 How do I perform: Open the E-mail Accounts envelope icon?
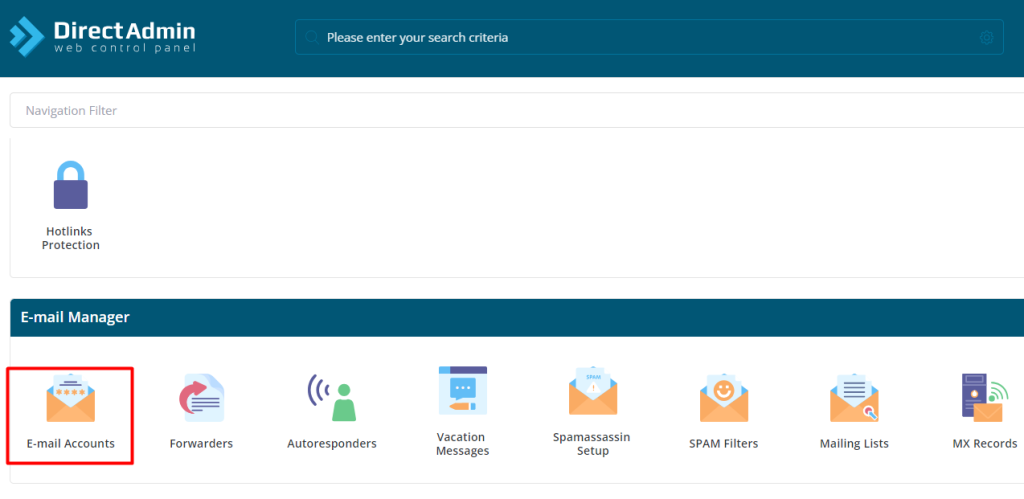[70, 397]
